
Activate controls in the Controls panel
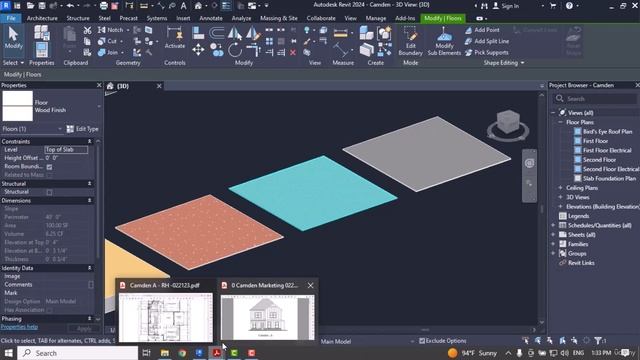pos(175,38)
